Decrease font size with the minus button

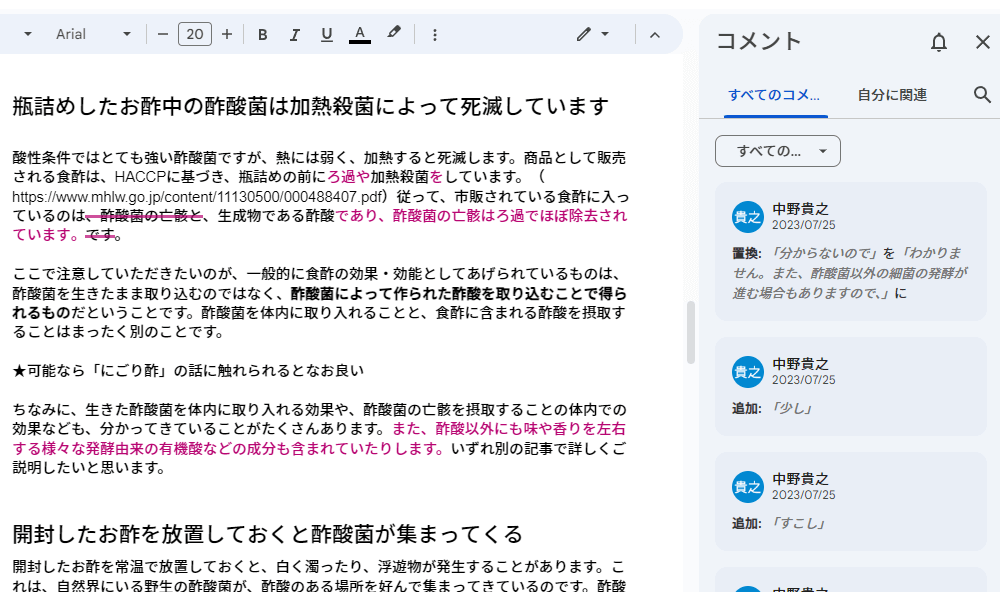click(x=163, y=33)
